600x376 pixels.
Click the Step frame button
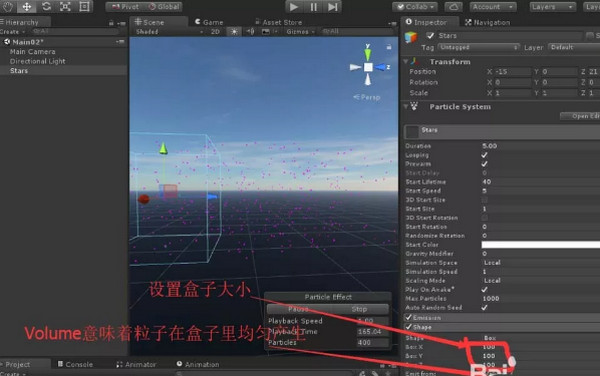coord(333,7)
